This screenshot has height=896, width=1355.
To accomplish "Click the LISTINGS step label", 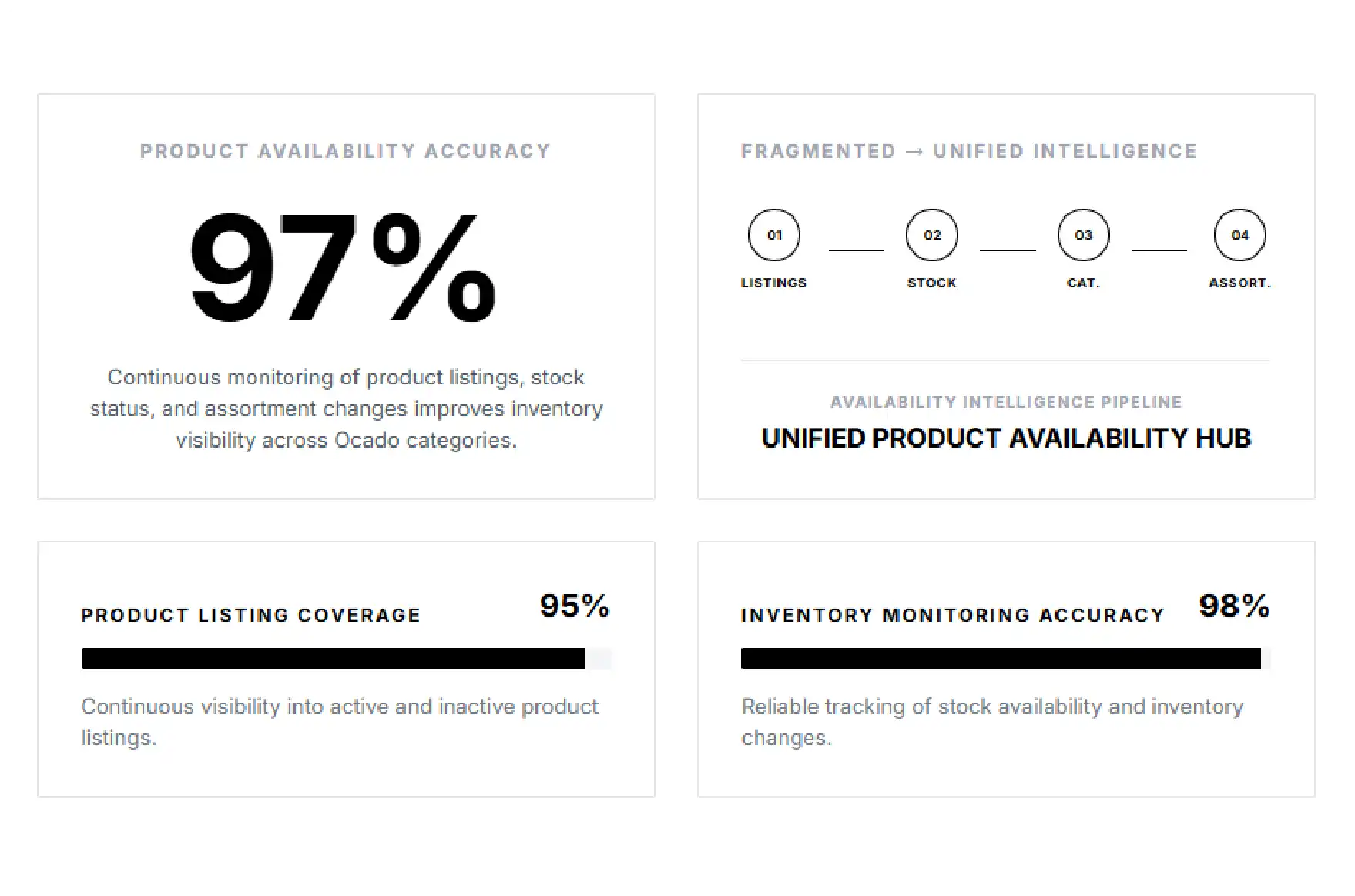I will pyautogui.click(x=773, y=283).
